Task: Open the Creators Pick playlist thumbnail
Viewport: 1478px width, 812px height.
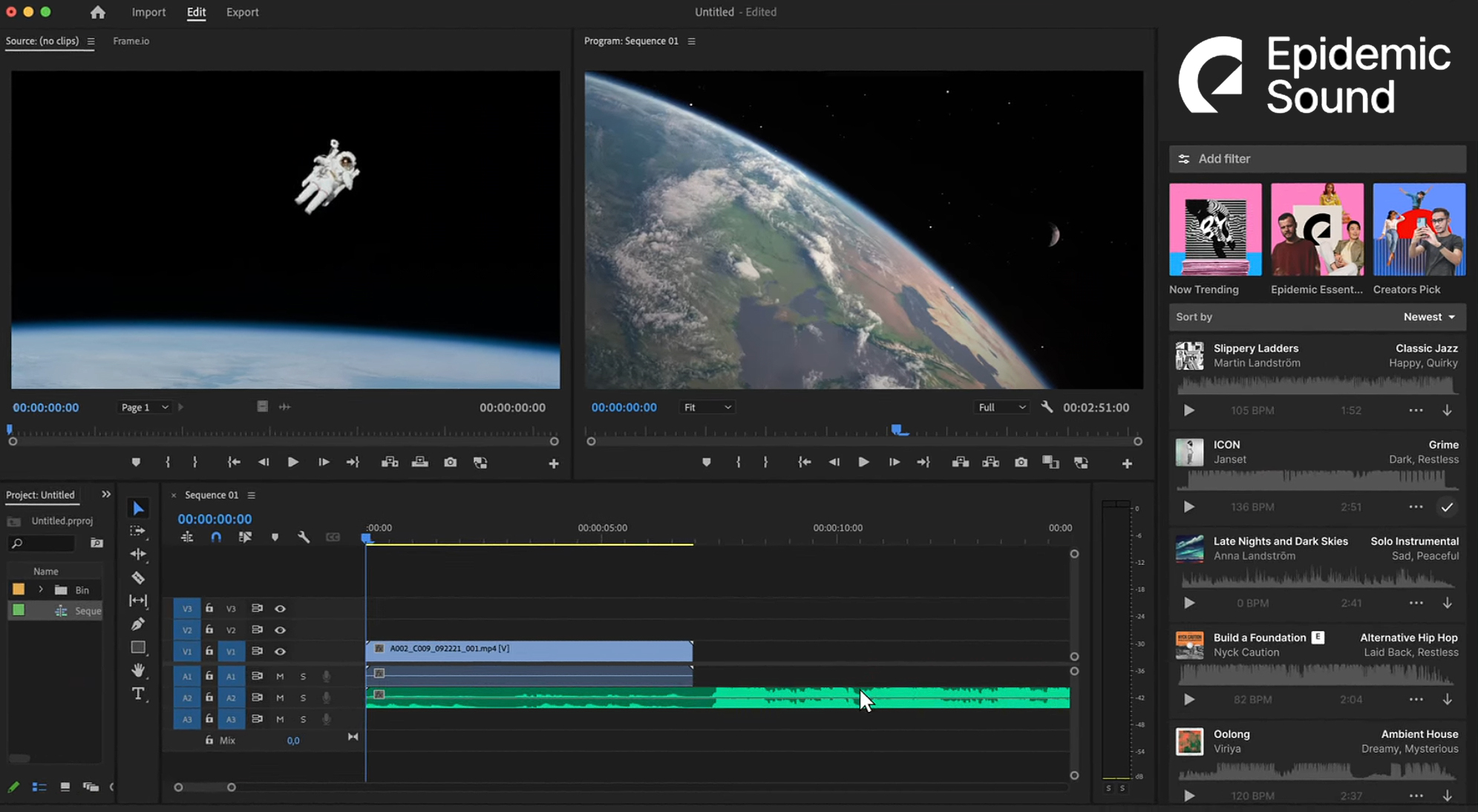Action: pyautogui.click(x=1419, y=230)
